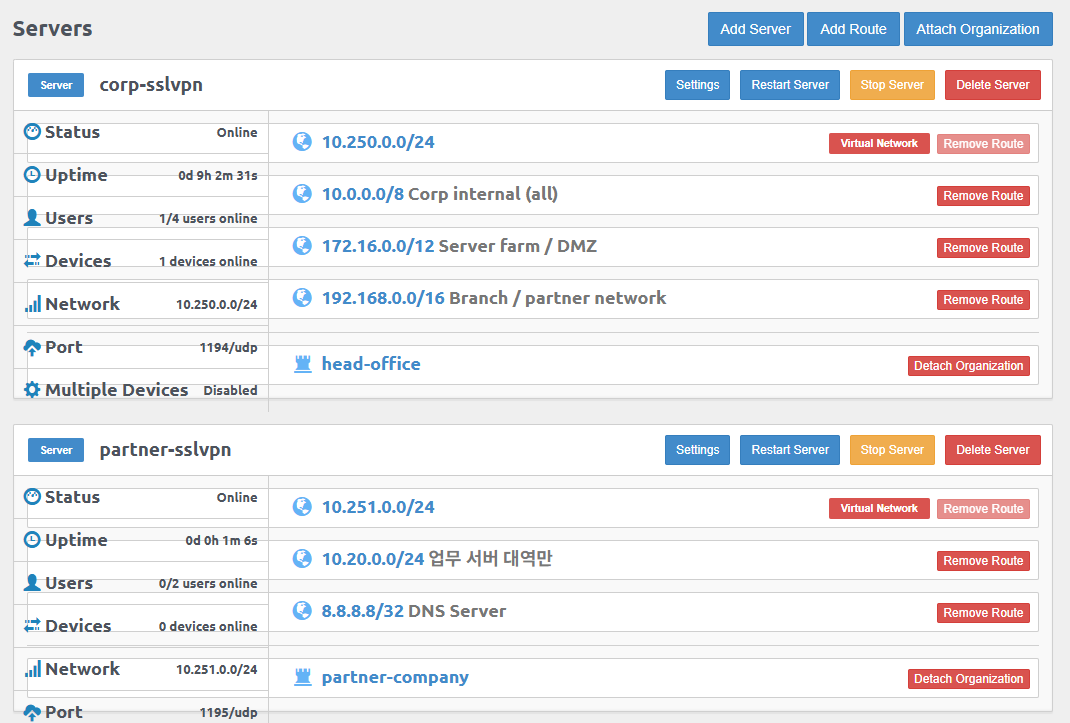The image size is (1070, 723).
Task: Click the globe icon beside 10.20.0.0/24 route
Action: [302, 558]
